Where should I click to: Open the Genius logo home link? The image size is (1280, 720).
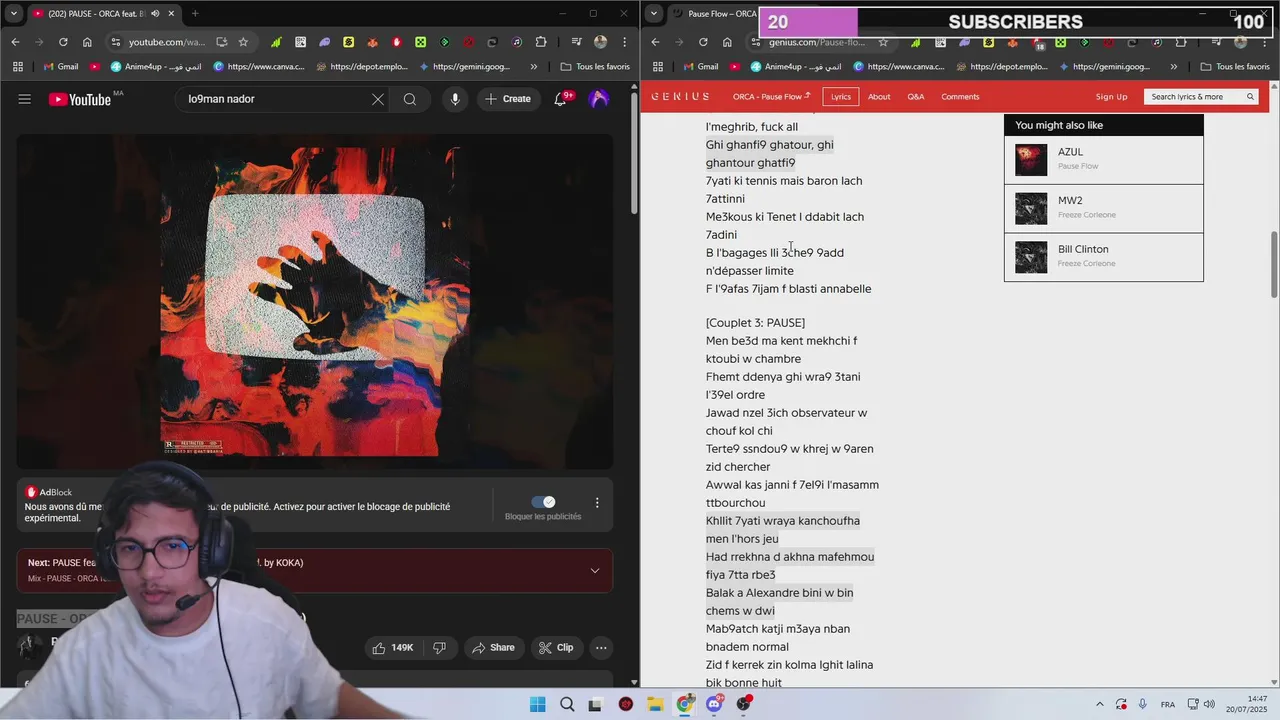click(680, 97)
